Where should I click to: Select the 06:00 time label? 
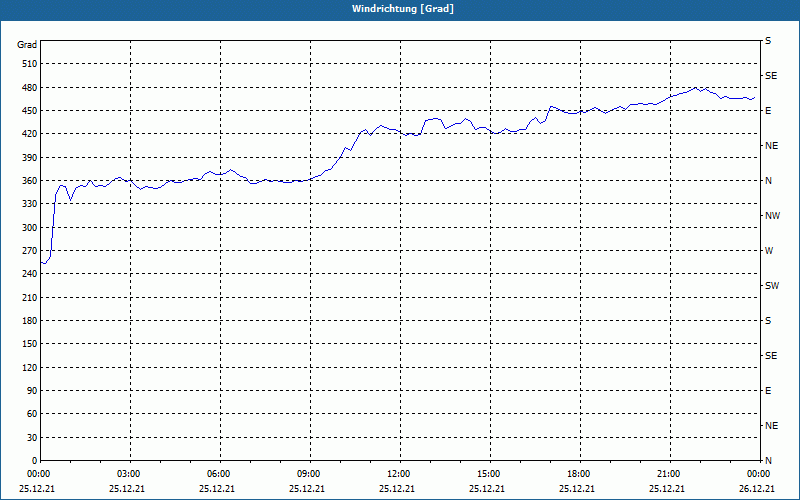coord(218,474)
